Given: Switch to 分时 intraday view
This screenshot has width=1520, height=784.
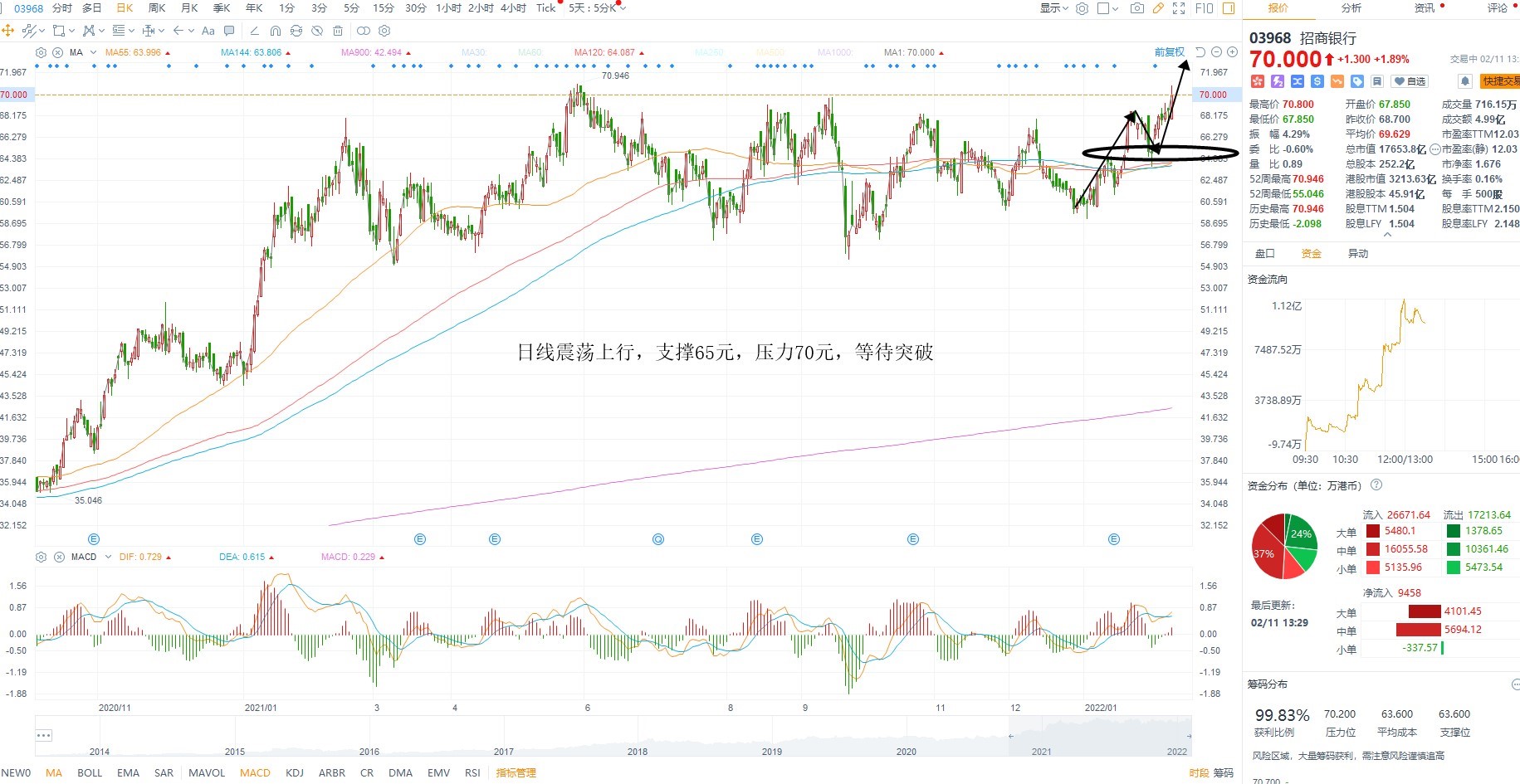Looking at the screenshot, I should click(x=61, y=8).
